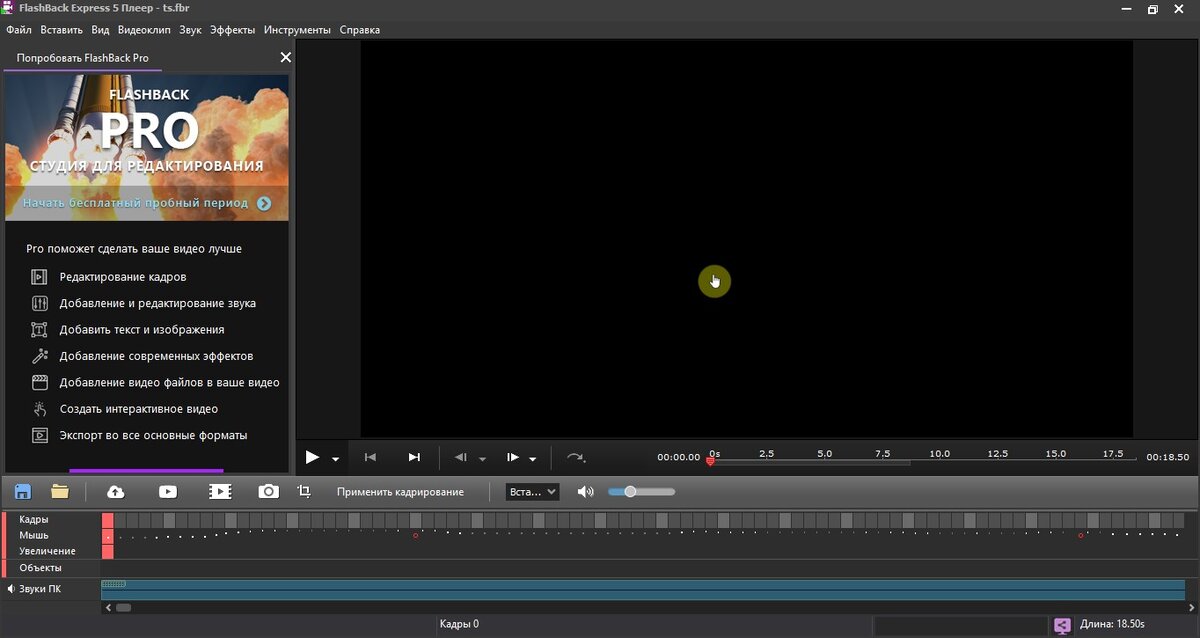Jump to the end of the recording

(414, 457)
